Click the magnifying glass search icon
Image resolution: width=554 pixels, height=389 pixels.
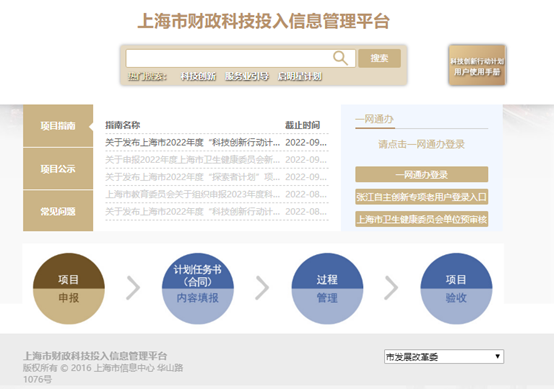341,58
